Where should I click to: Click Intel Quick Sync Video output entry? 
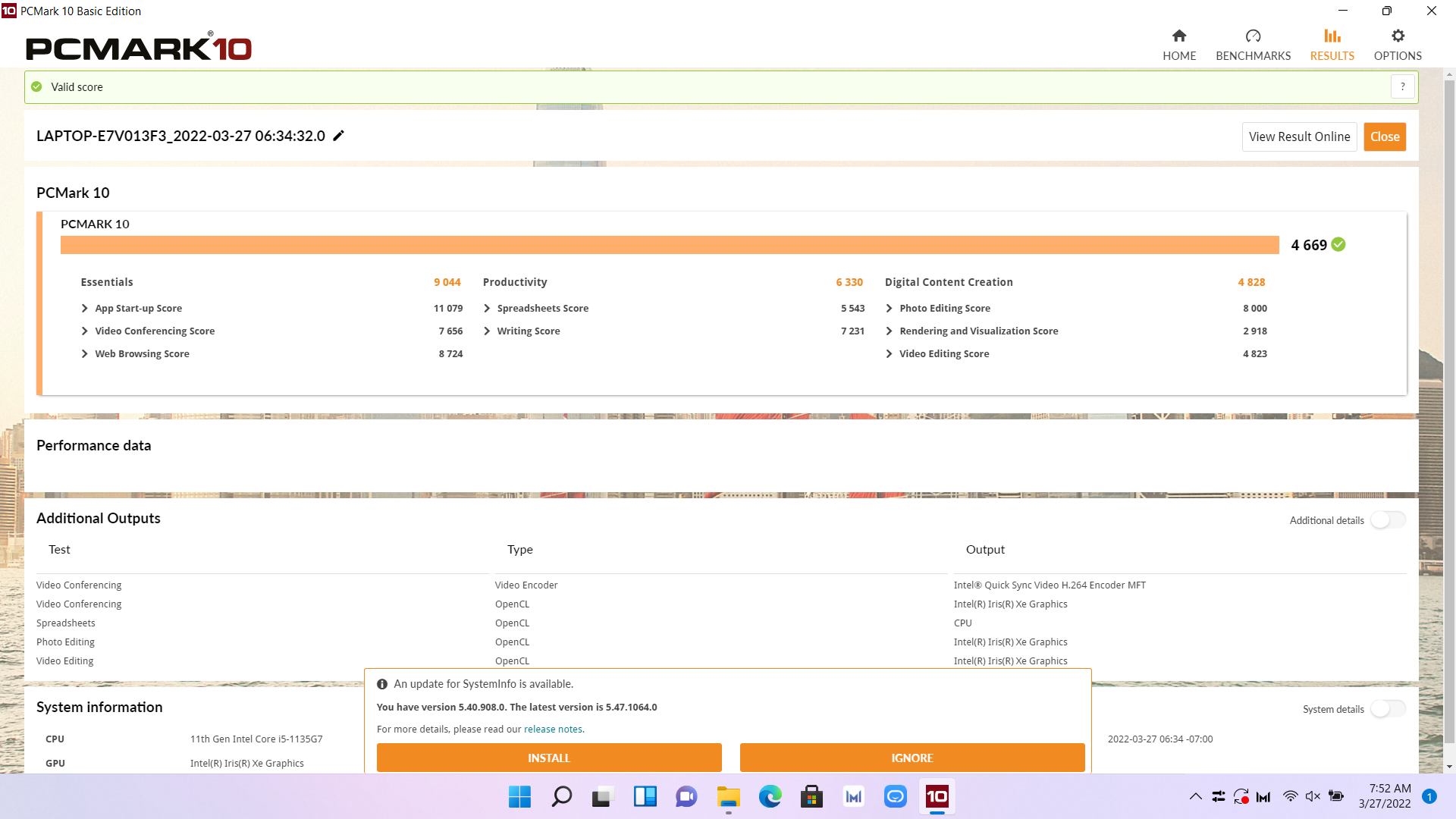[1050, 585]
